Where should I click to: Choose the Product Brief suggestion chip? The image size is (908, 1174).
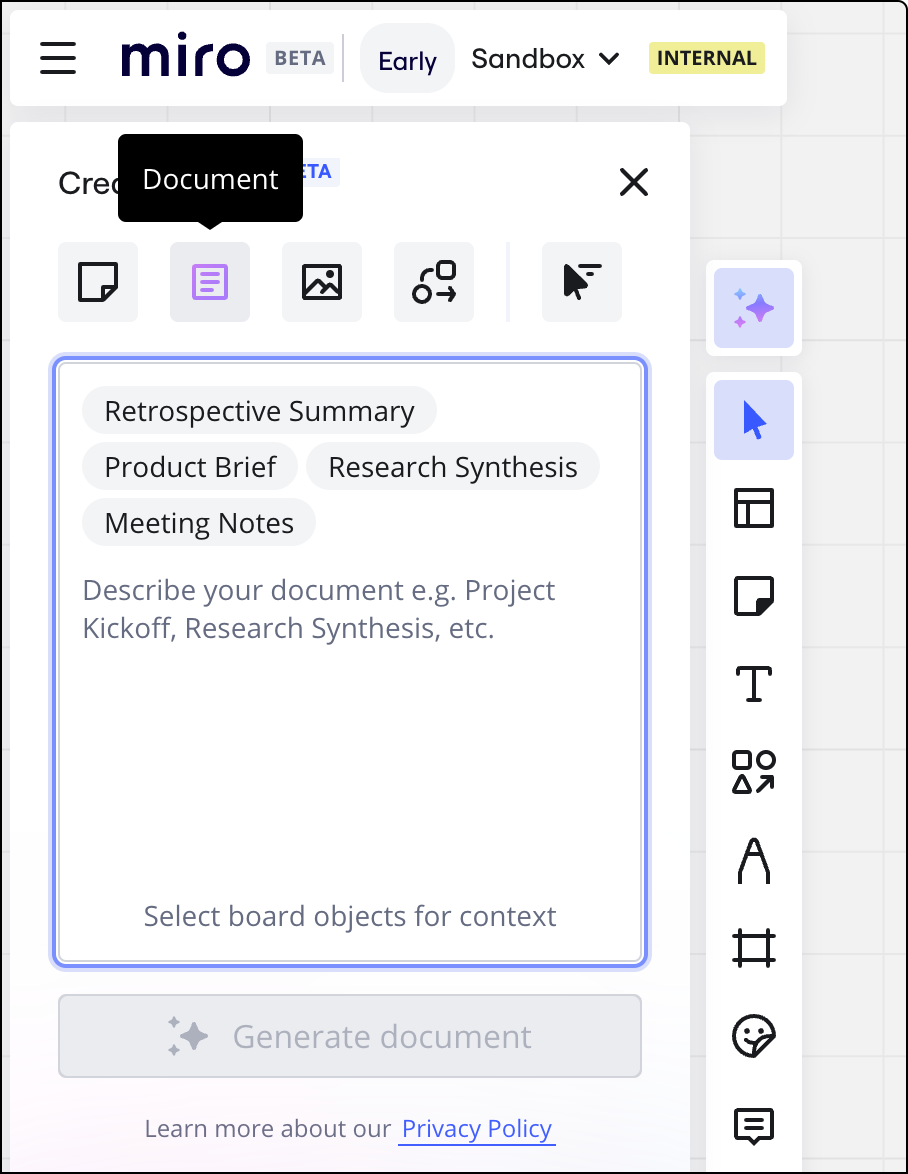(x=190, y=466)
